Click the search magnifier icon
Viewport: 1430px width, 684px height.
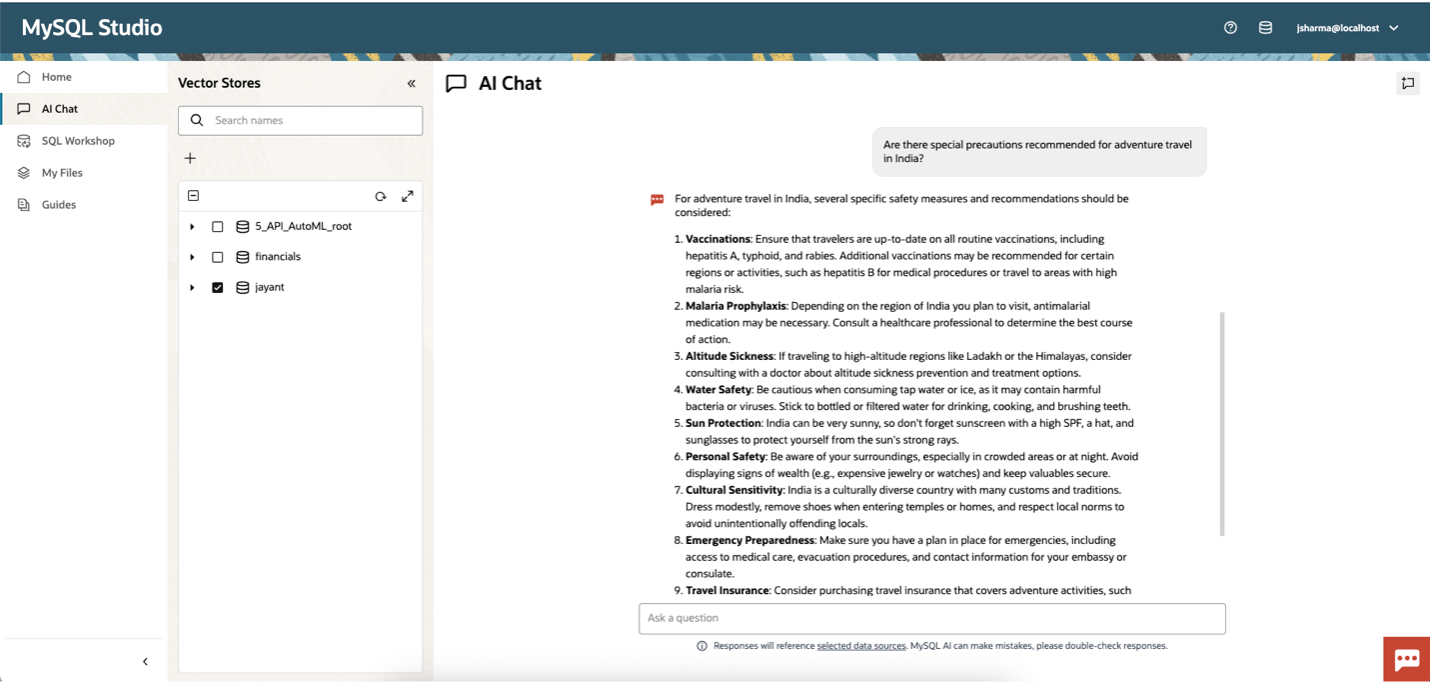[197, 120]
